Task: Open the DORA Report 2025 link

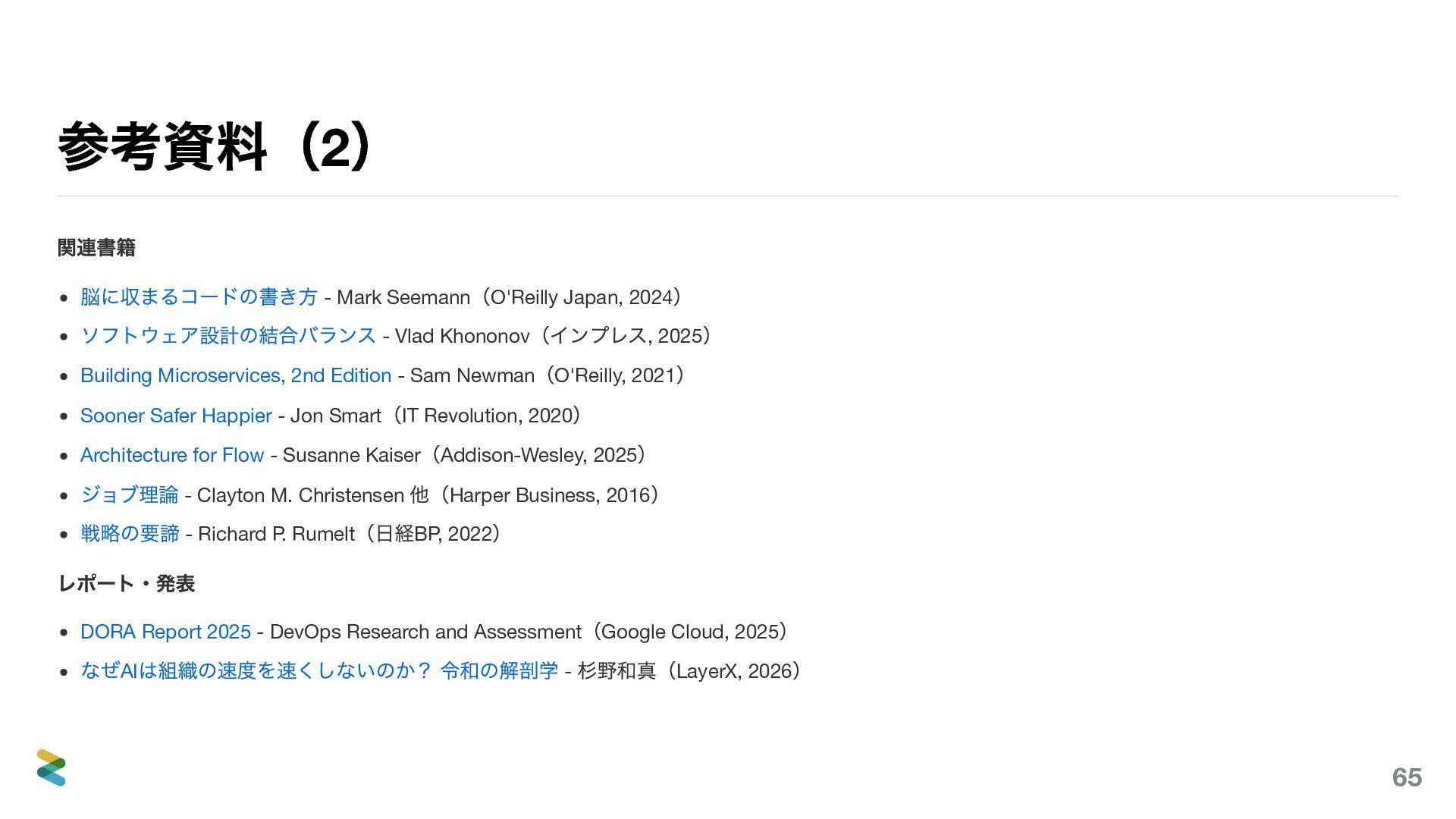Action: click(x=165, y=632)
